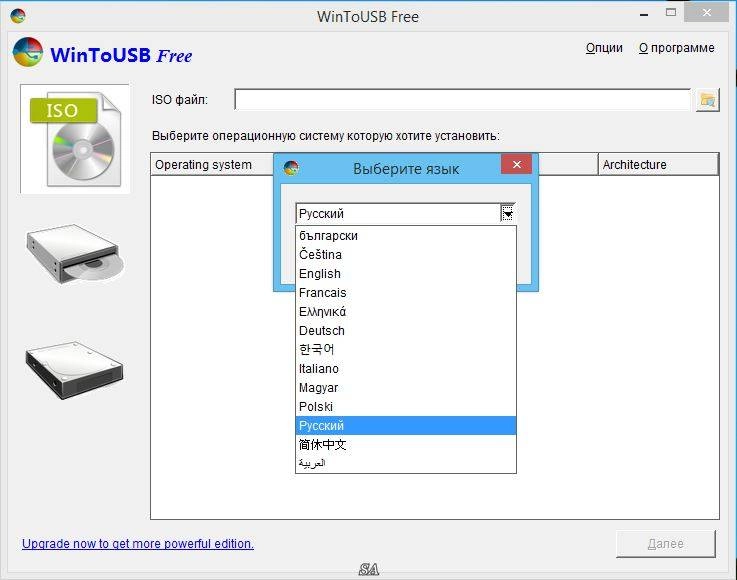Browse for ISO file with folder icon
This screenshot has height=580, width=737.
pyautogui.click(x=707, y=100)
